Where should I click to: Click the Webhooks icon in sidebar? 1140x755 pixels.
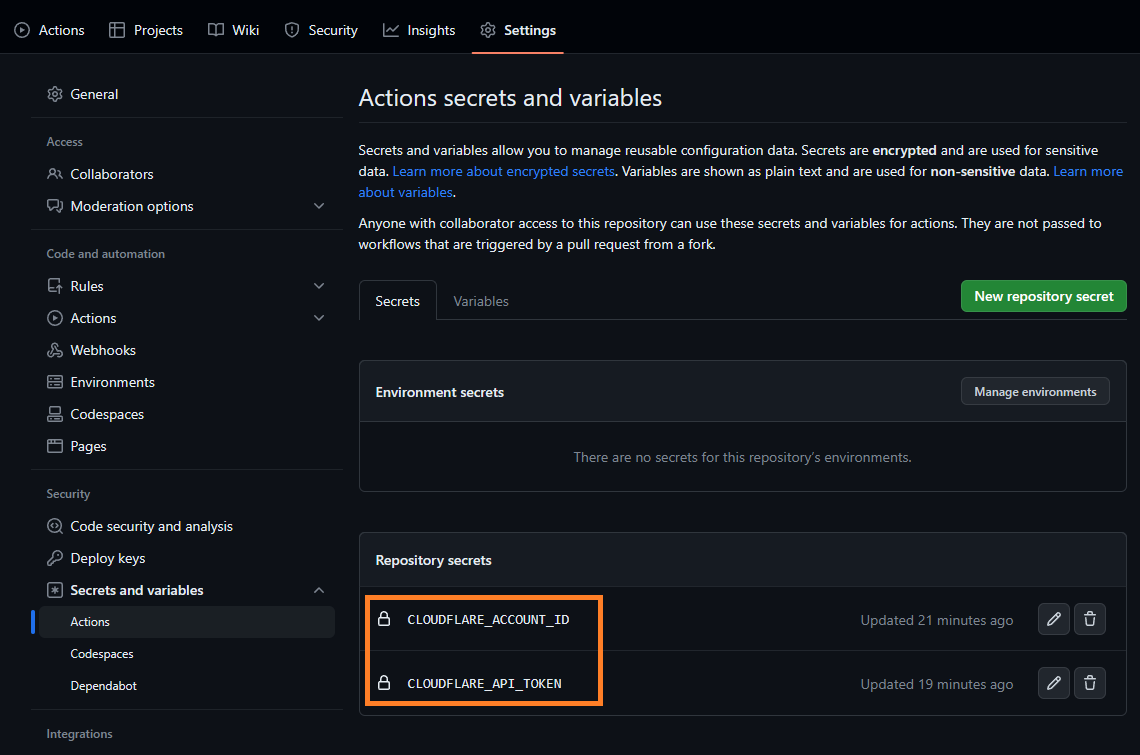pos(55,350)
